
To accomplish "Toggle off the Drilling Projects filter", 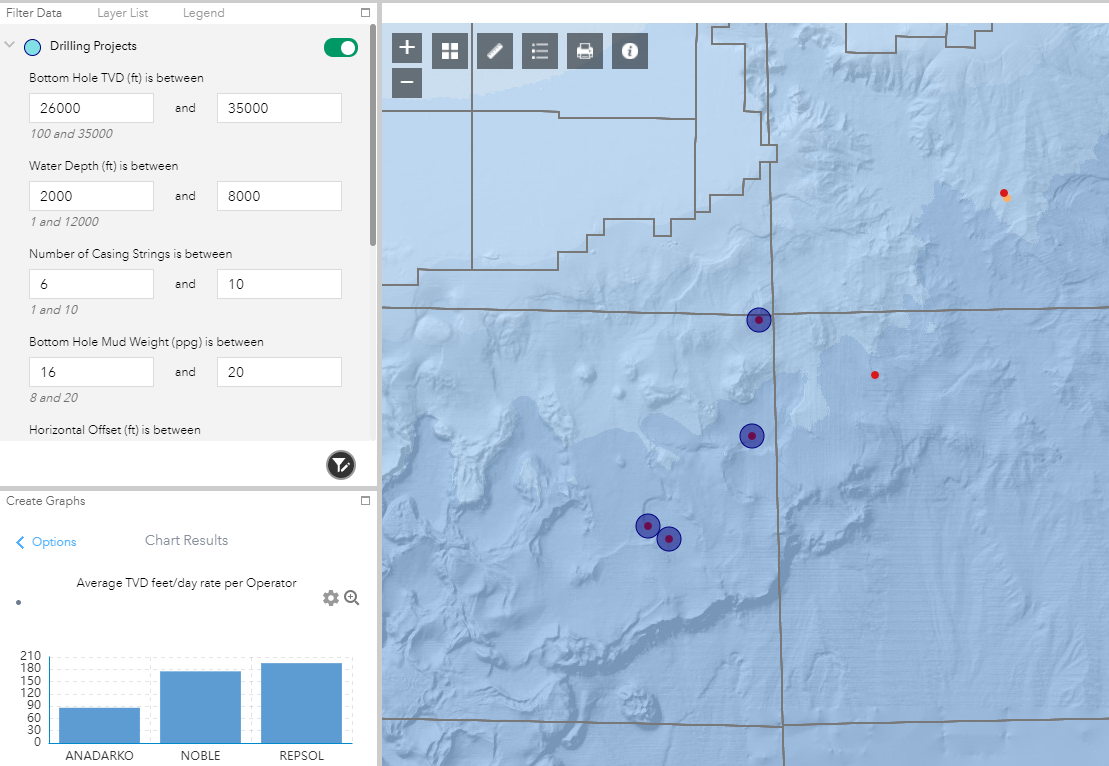I will [x=341, y=47].
